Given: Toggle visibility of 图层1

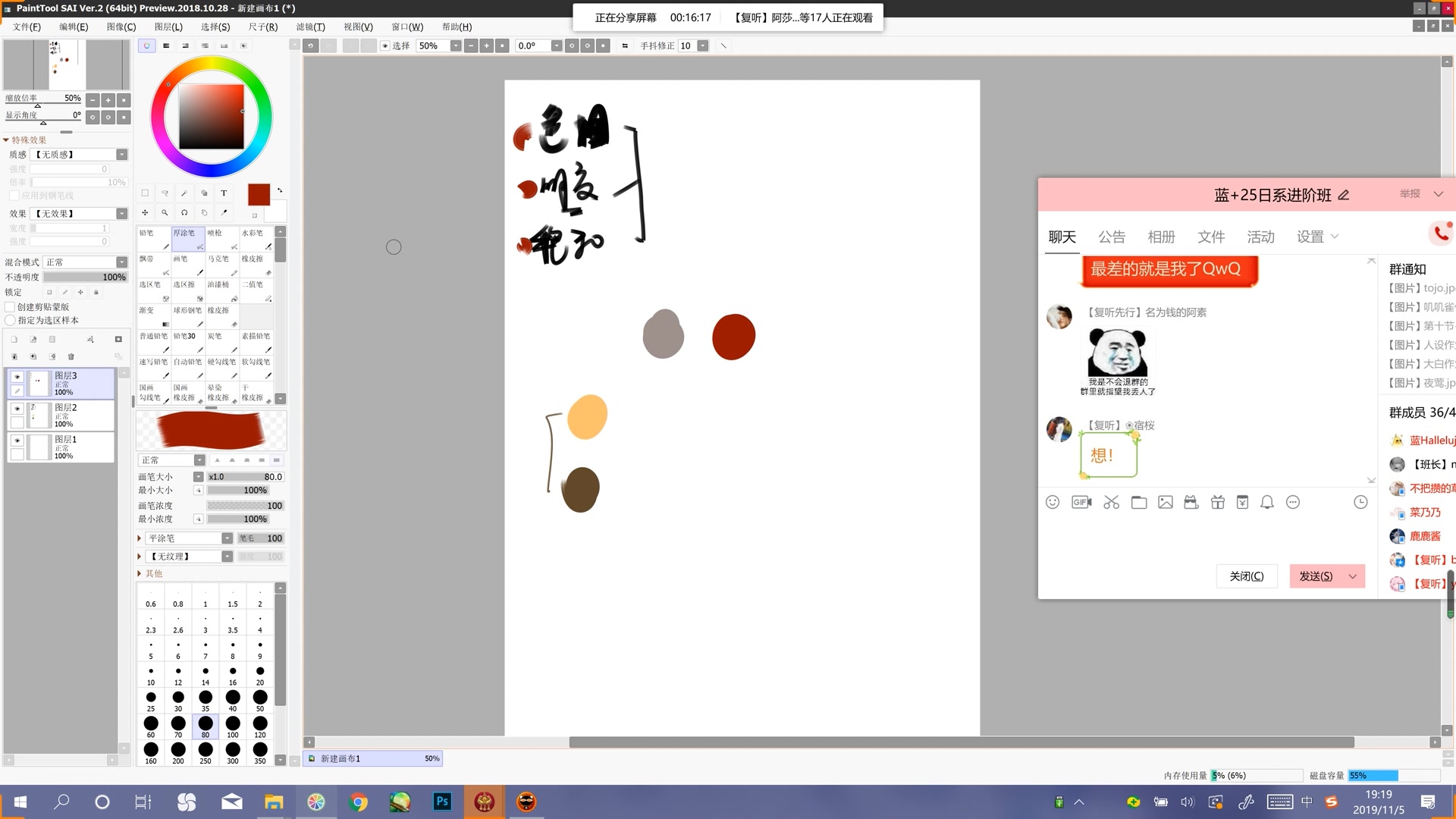Looking at the screenshot, I should pyautogui.click(x=17, y=441).
